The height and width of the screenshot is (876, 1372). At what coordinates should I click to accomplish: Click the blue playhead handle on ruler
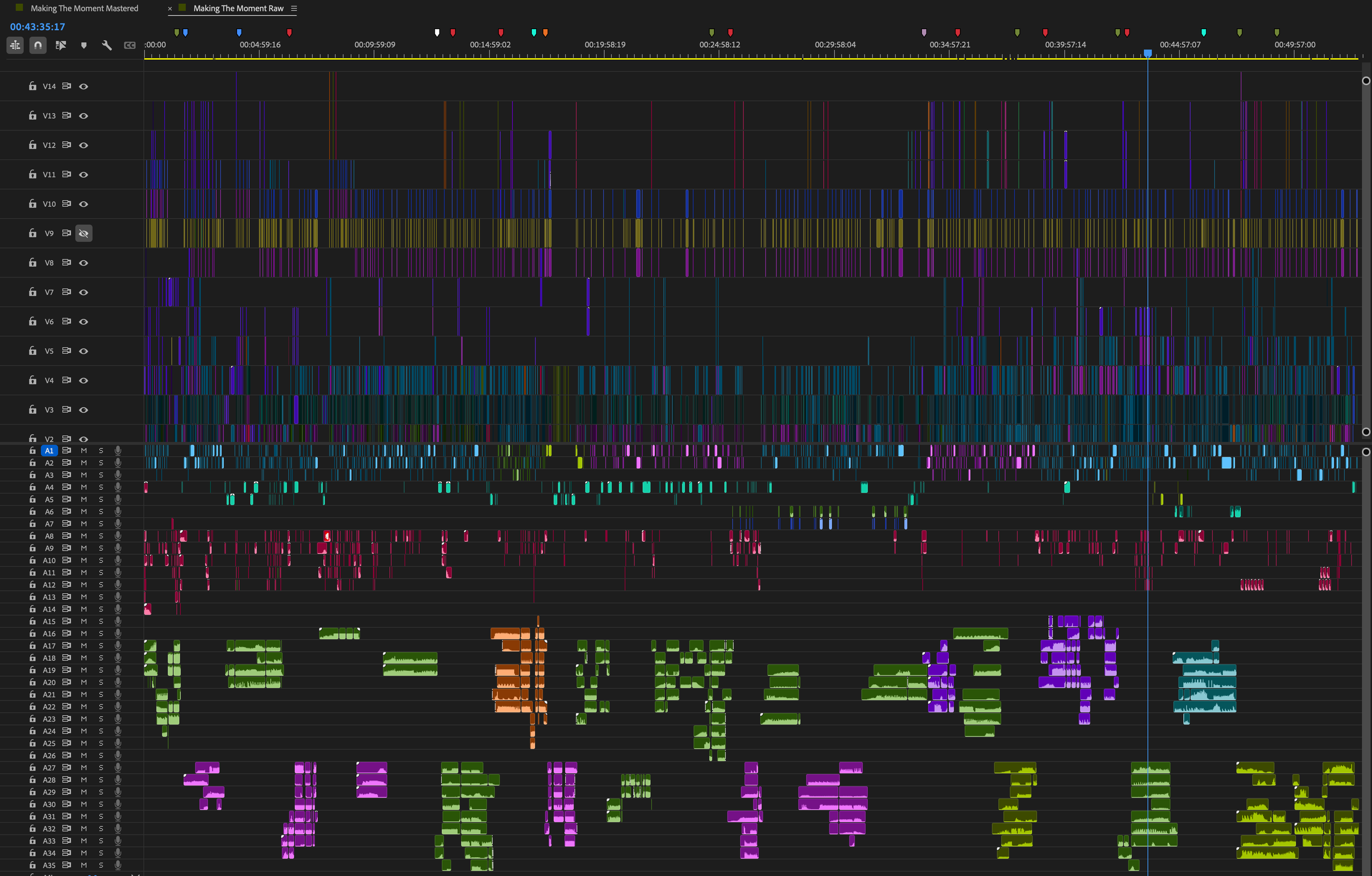coord(1148,53)
